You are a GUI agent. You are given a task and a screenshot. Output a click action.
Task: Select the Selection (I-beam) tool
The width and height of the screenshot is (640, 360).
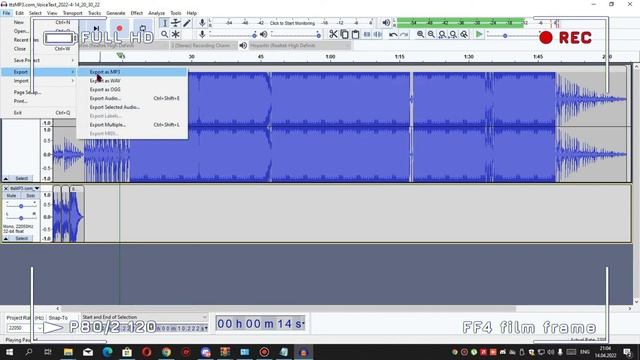[x=164, y=23]
